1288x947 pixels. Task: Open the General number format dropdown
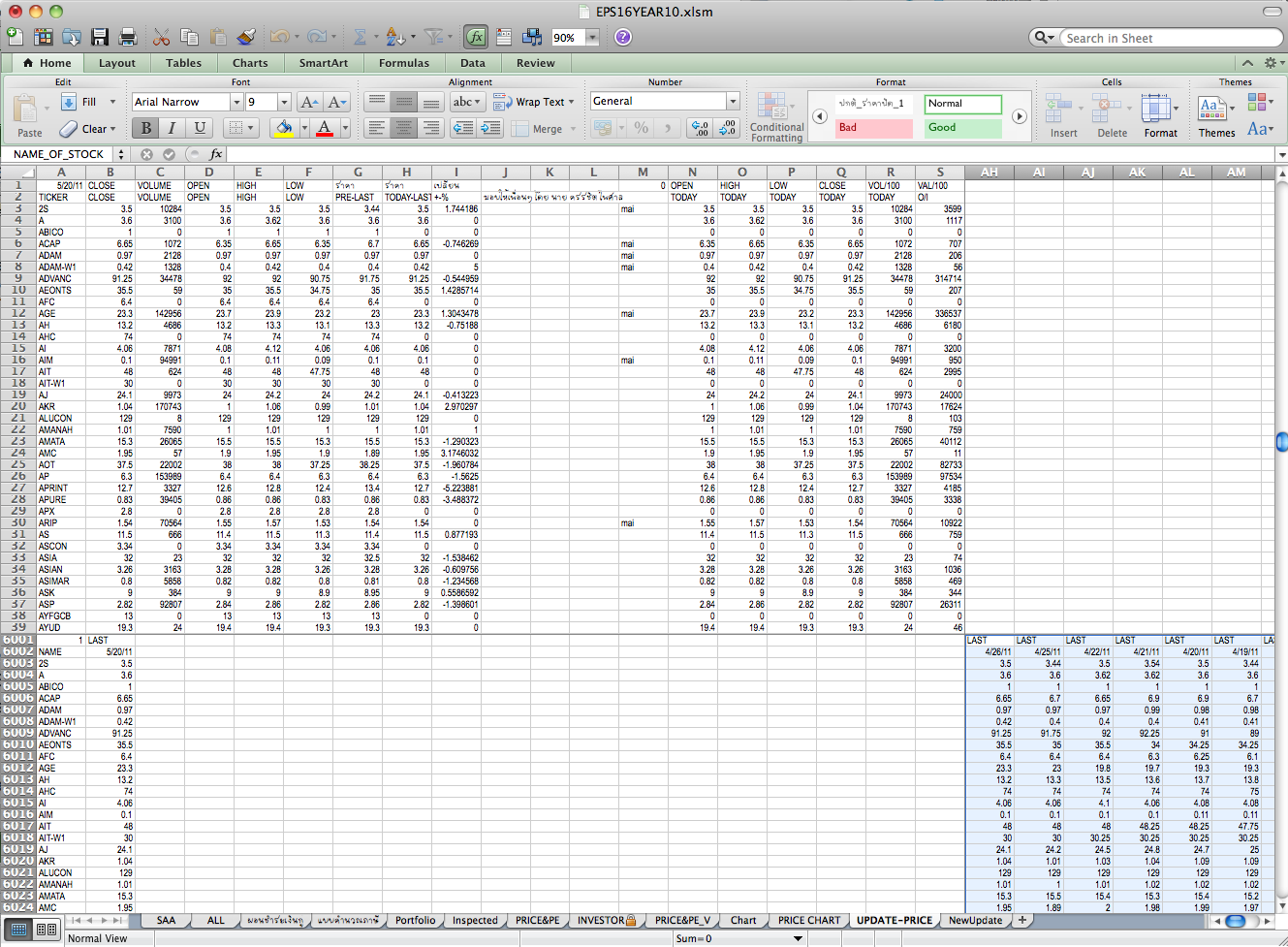733,102
